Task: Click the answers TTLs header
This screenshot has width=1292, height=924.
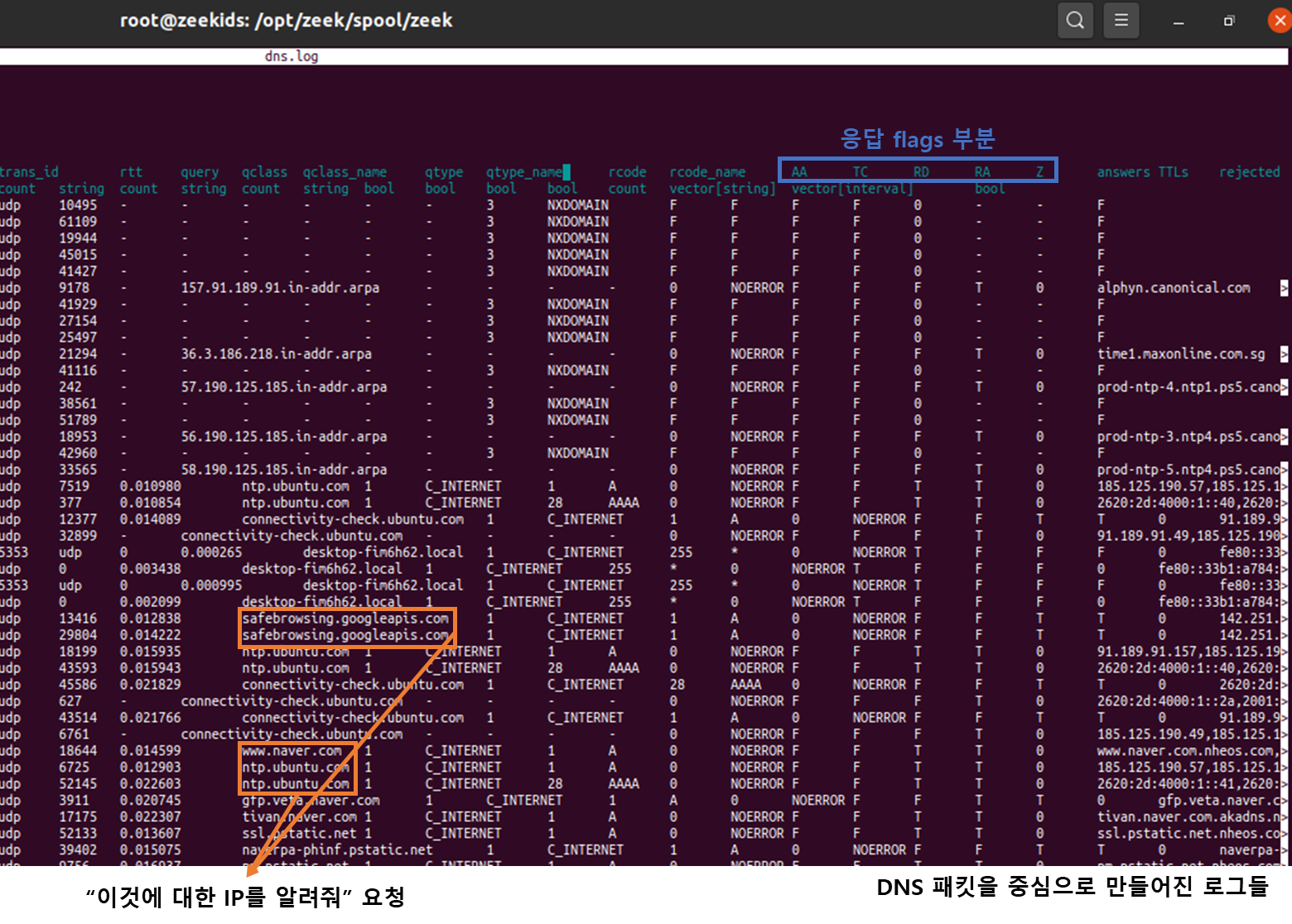Action: coord(1142,172)
